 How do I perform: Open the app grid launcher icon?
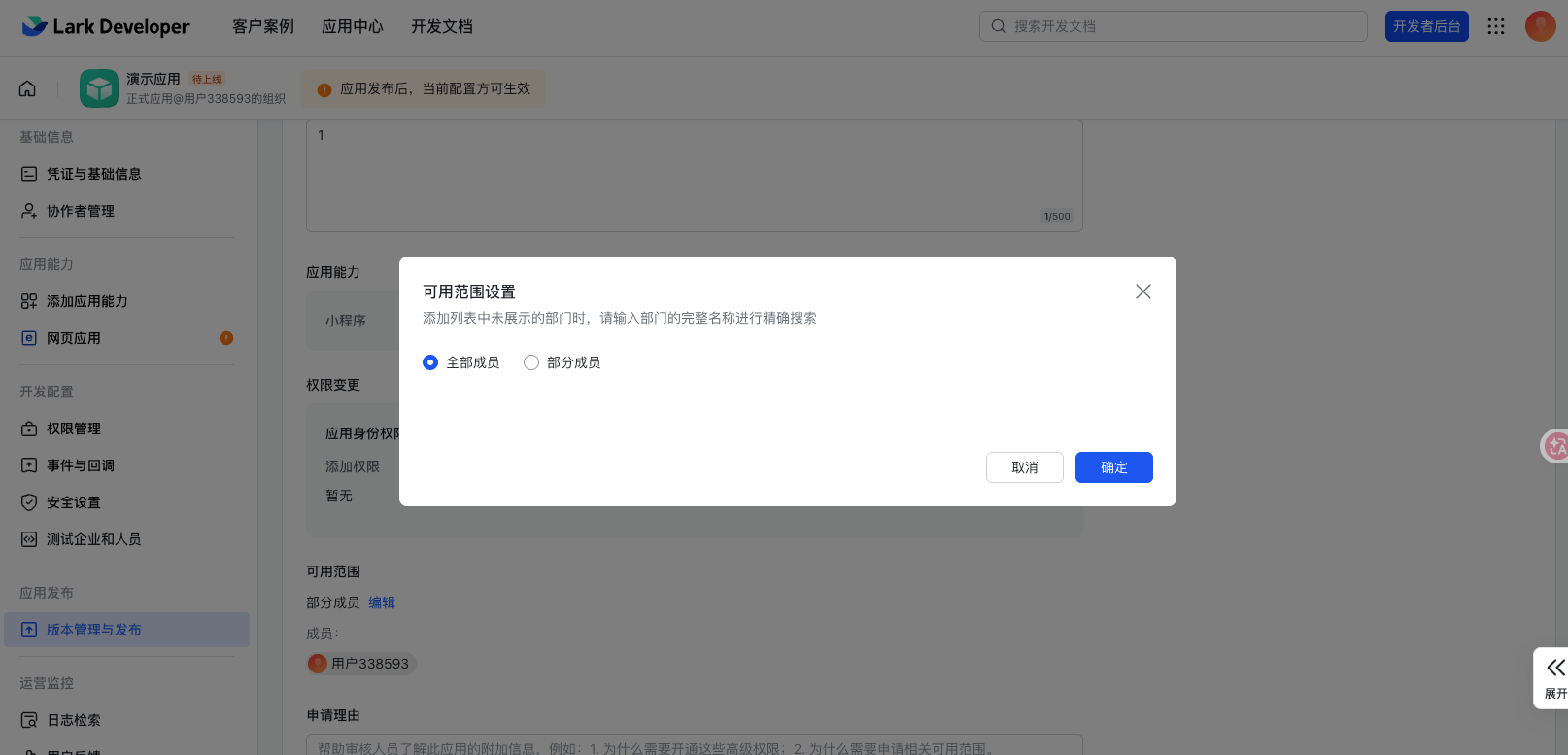[x=1496, y=26]
